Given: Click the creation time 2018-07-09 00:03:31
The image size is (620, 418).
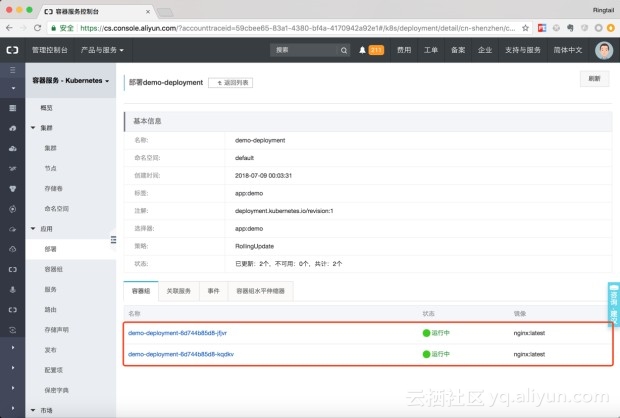Looking at the screenshot, I should 263,176.
